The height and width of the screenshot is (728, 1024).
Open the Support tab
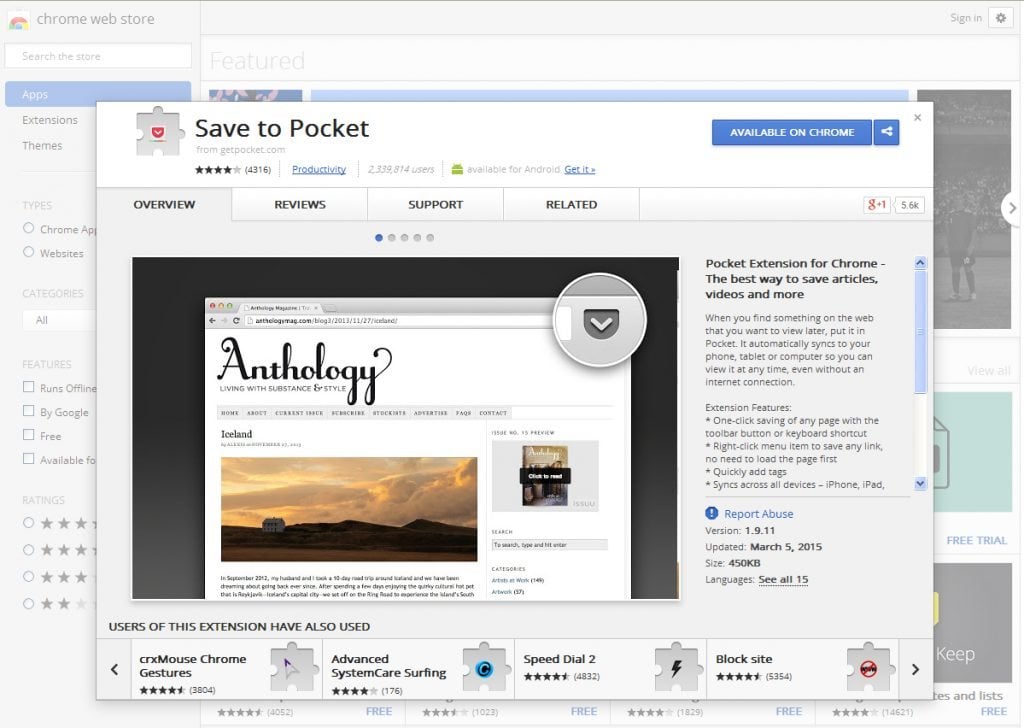(436, 204)
